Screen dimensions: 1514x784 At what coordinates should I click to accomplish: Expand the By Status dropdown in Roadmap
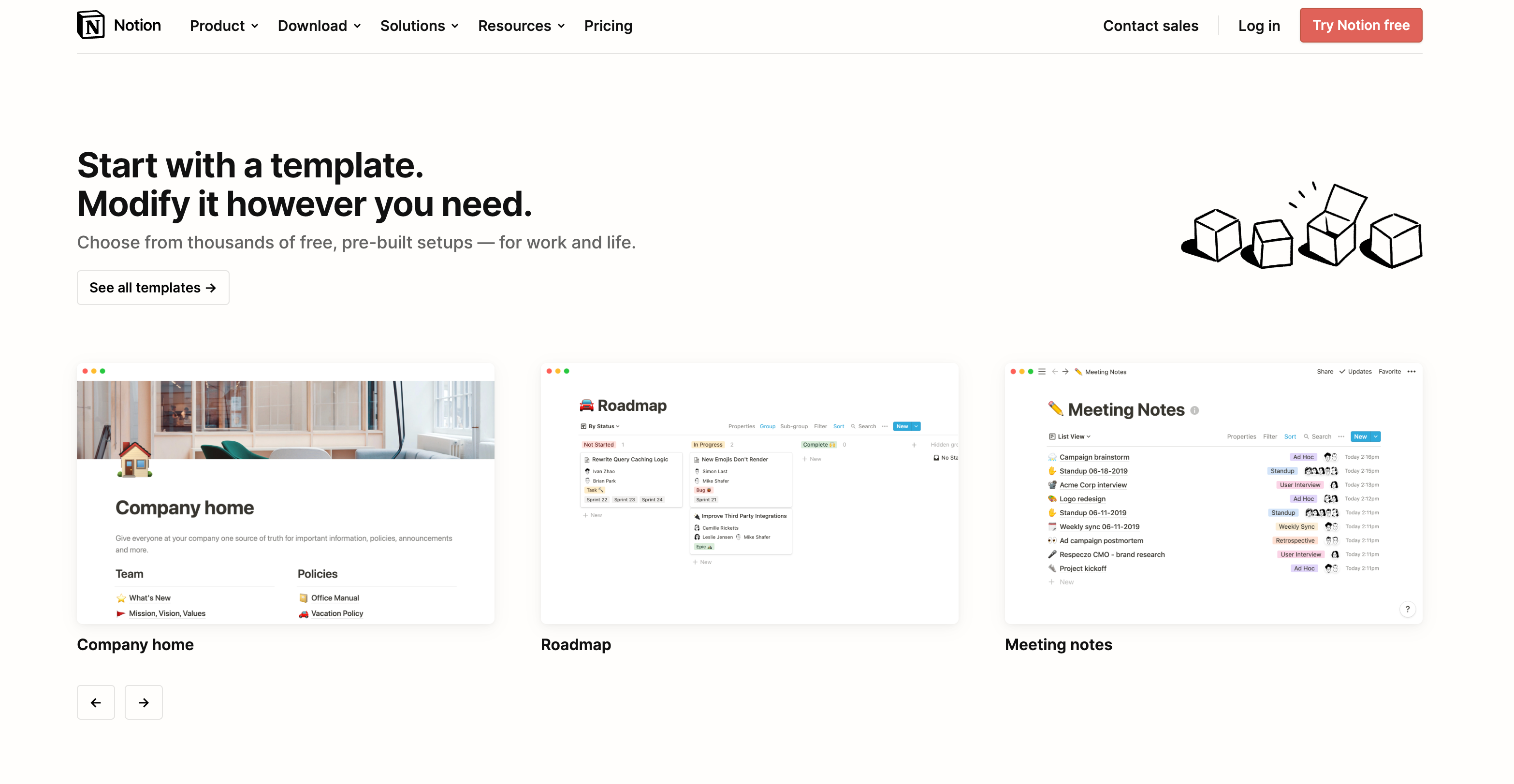click(600, 426)
